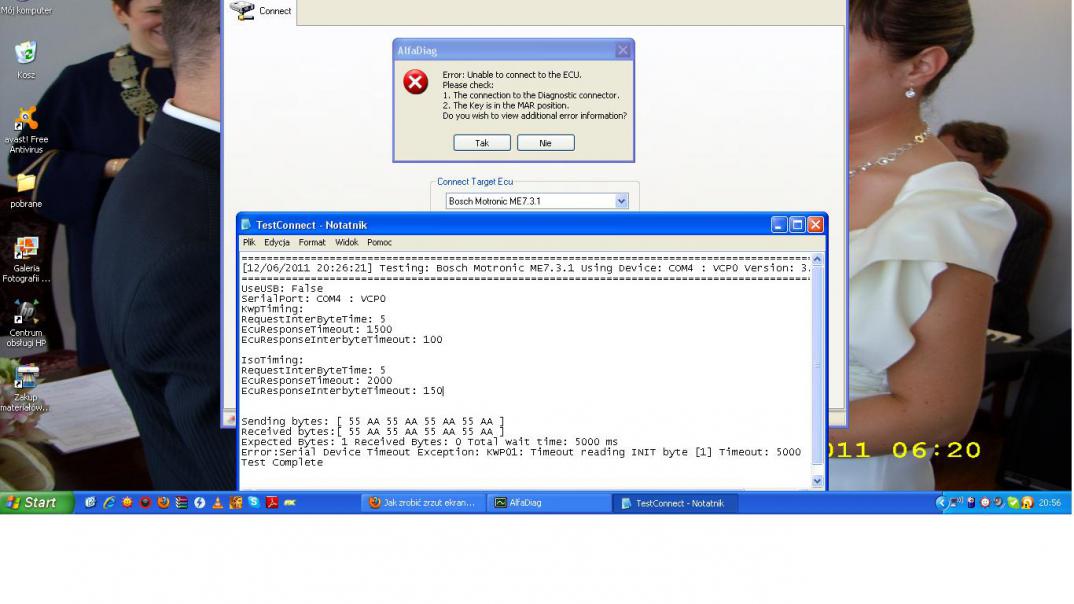Open the Format menu in Notatnik
1074x604 pixels.
point(312,242)
